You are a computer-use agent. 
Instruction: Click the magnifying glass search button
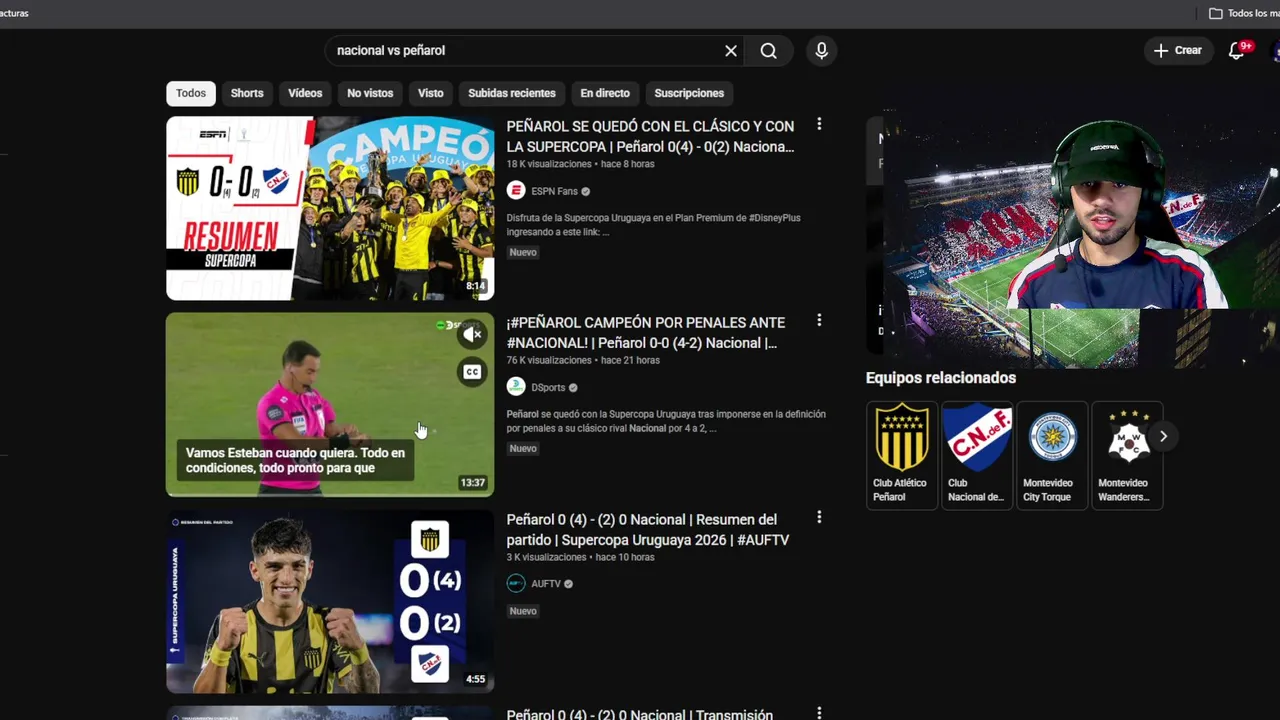pyautogui.click(x=768, y=51)
